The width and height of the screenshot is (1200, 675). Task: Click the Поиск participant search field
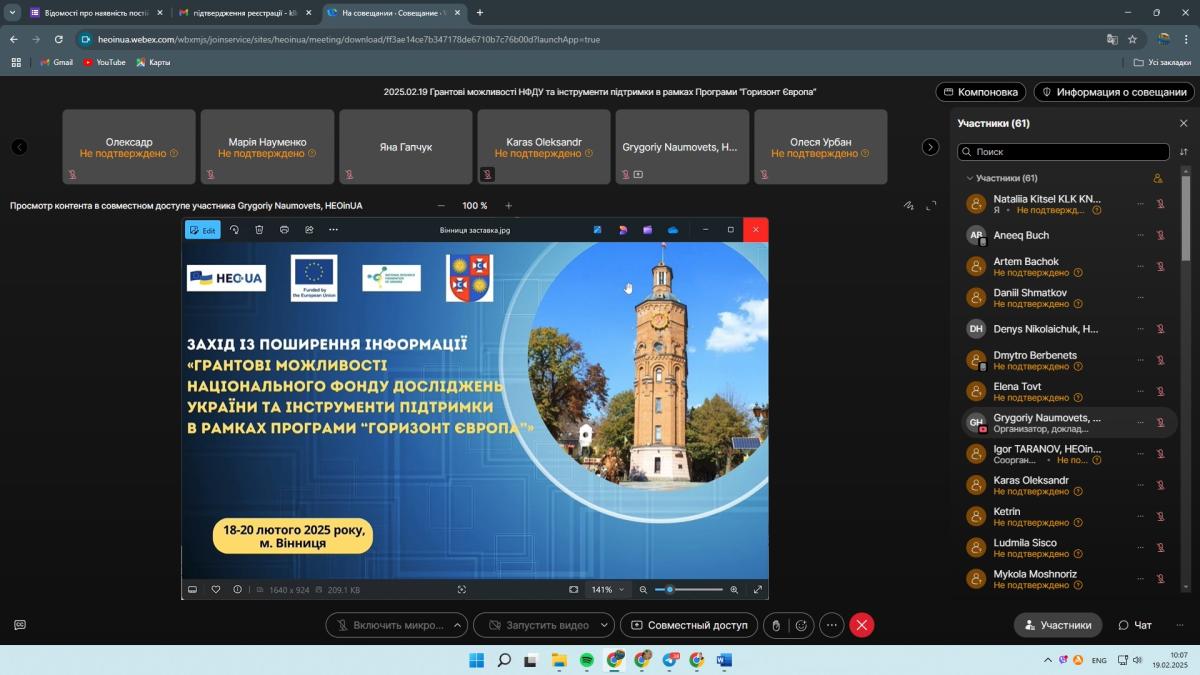point(1064,152)
